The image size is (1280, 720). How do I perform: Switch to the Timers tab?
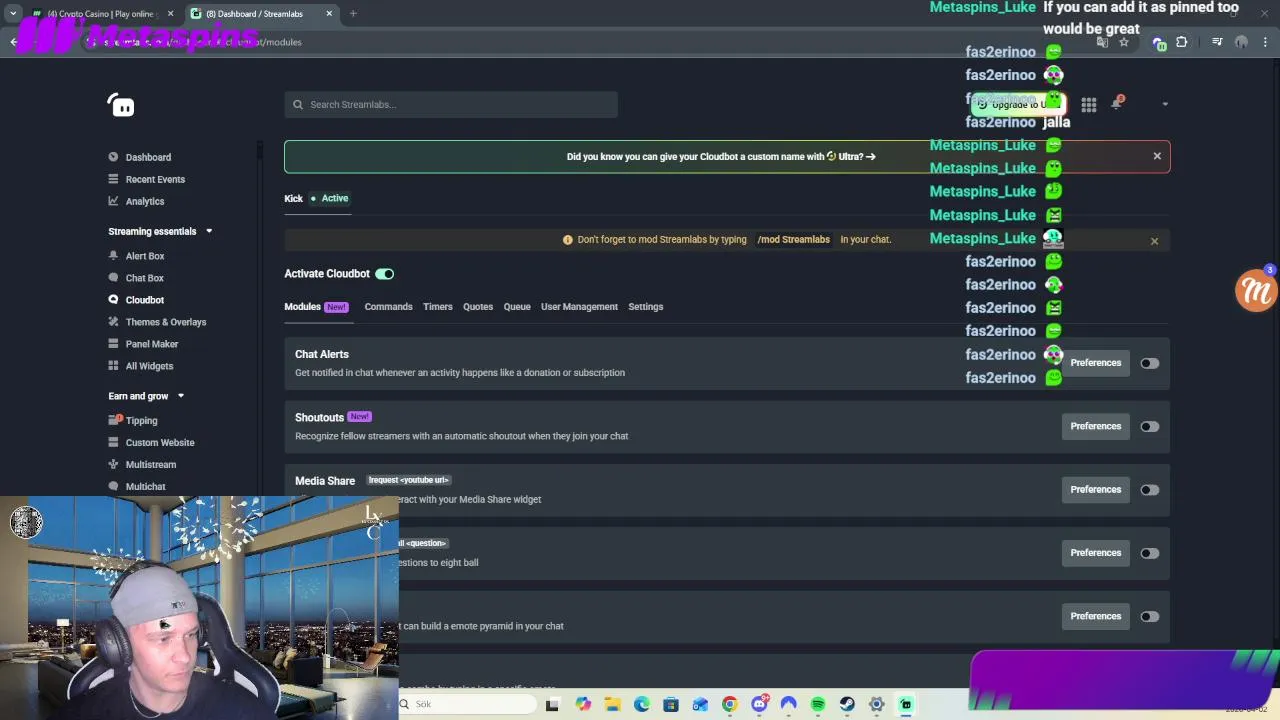(x=437, y=307)
